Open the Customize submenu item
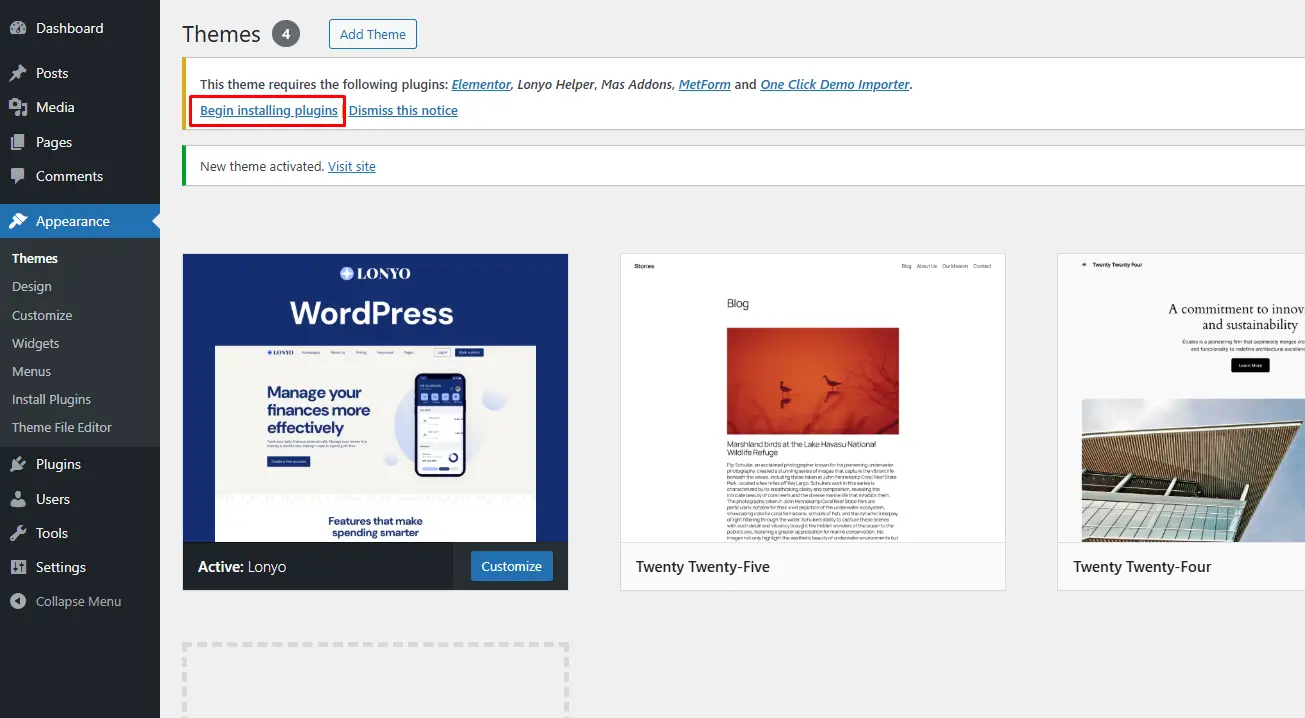 point(42,315)
